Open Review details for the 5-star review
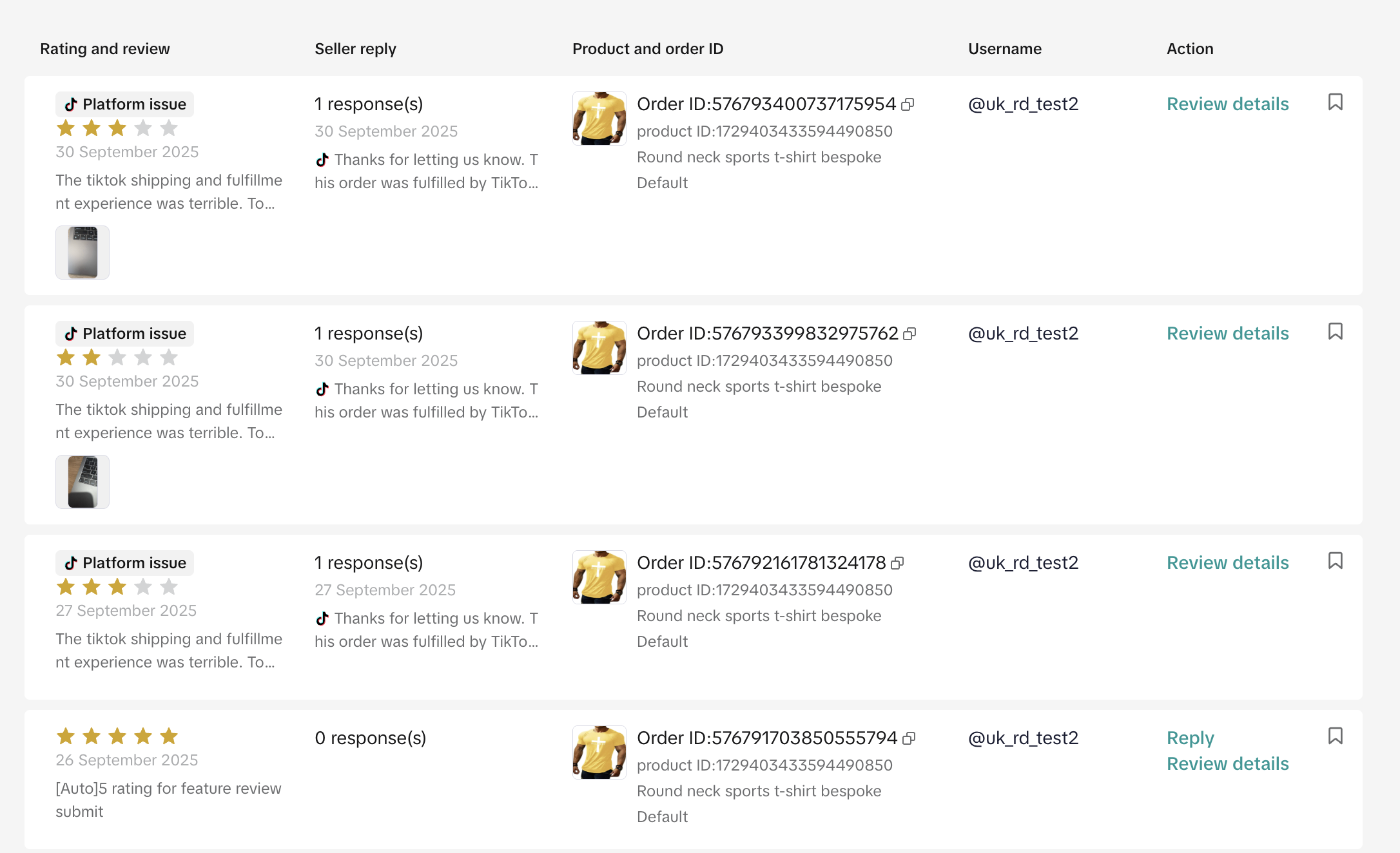1400x853 pixels. pos(1227,764)
